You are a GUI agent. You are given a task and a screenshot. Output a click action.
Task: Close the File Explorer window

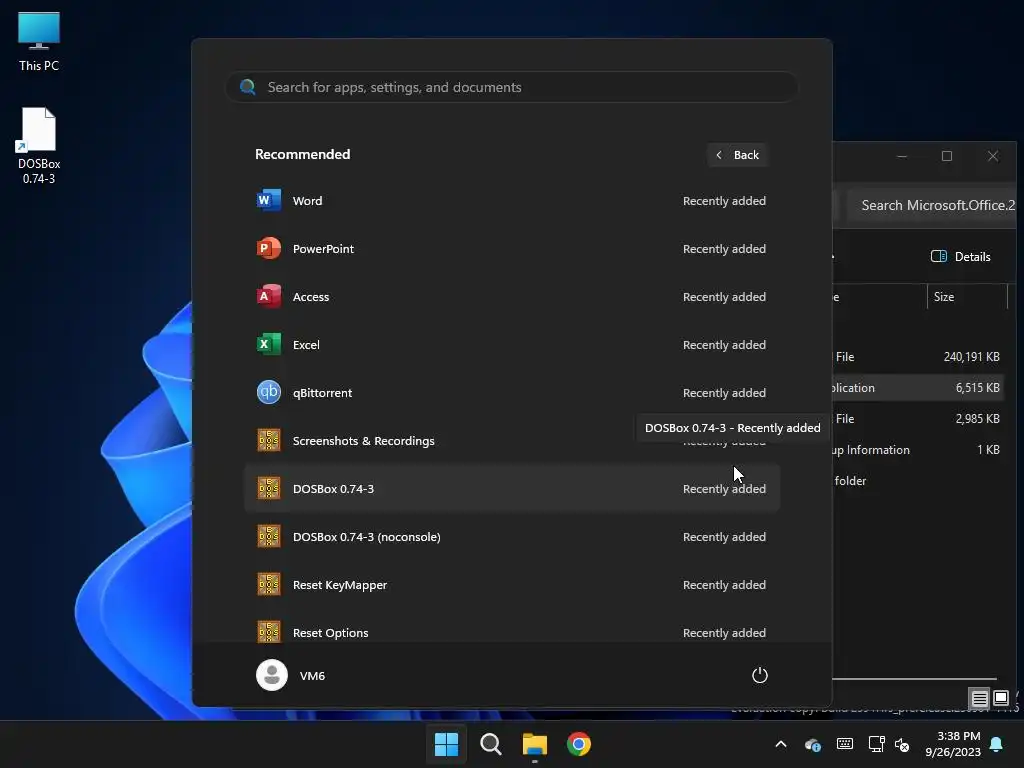[x=993, y=156]
